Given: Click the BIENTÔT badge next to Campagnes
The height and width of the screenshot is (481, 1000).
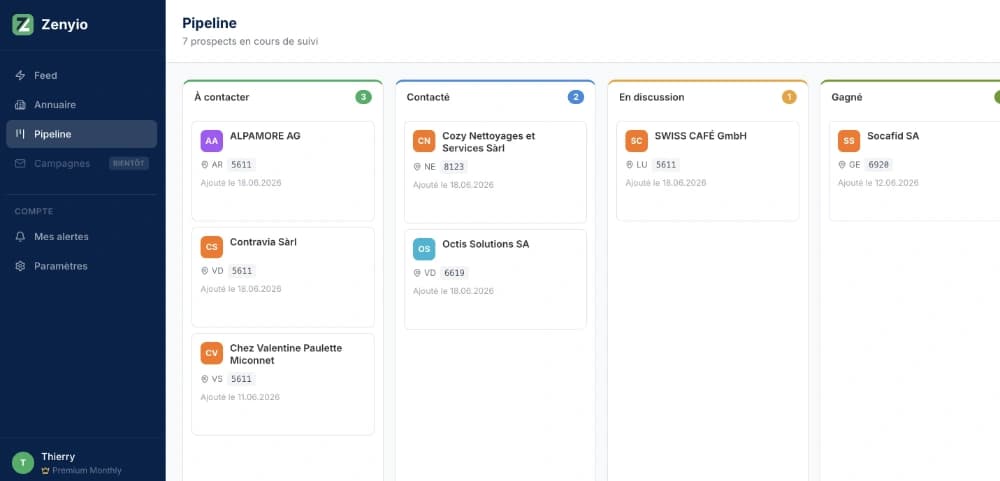Looking at the screenshot, I should [129, 163].
